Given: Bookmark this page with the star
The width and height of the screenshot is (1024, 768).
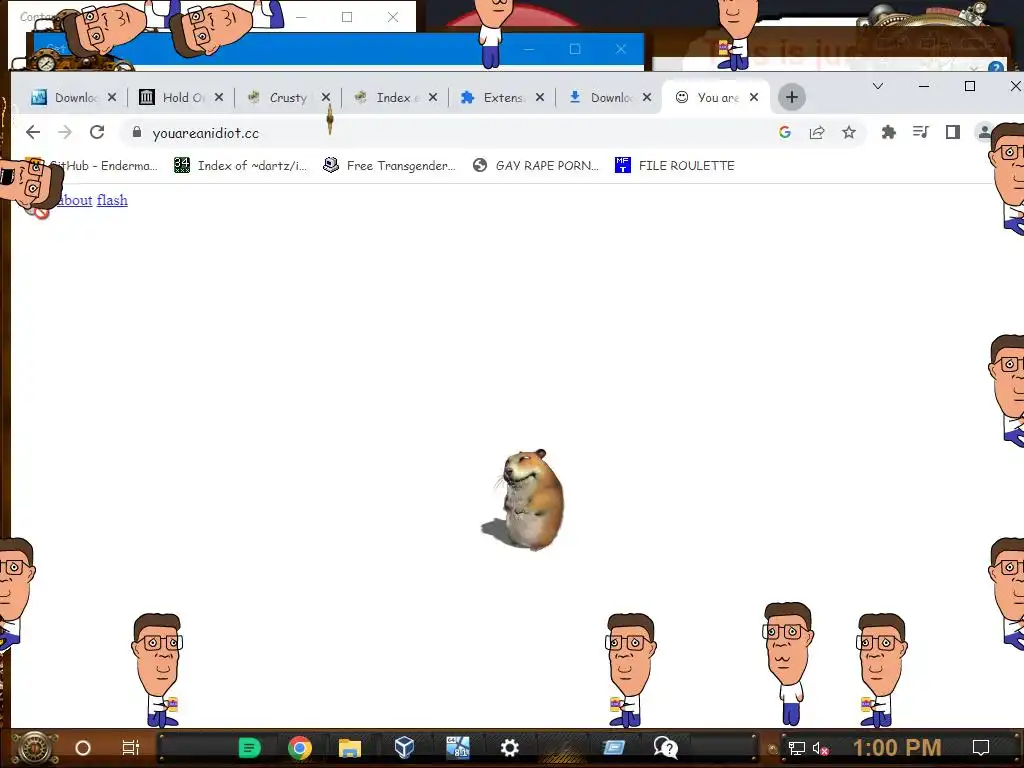Looking at the screenshot, I should 849,133.
